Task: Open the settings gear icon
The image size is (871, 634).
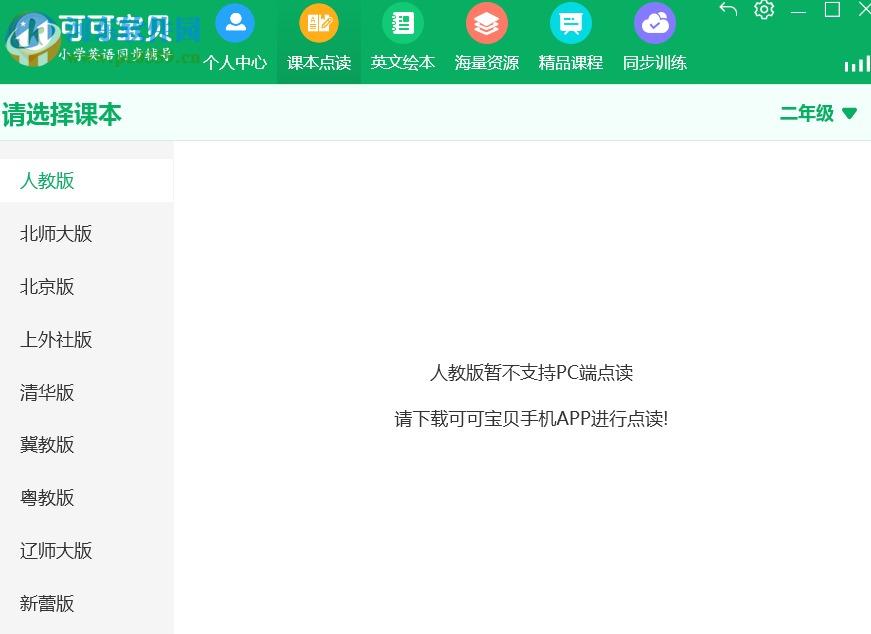Action: (x=763, y=10)
